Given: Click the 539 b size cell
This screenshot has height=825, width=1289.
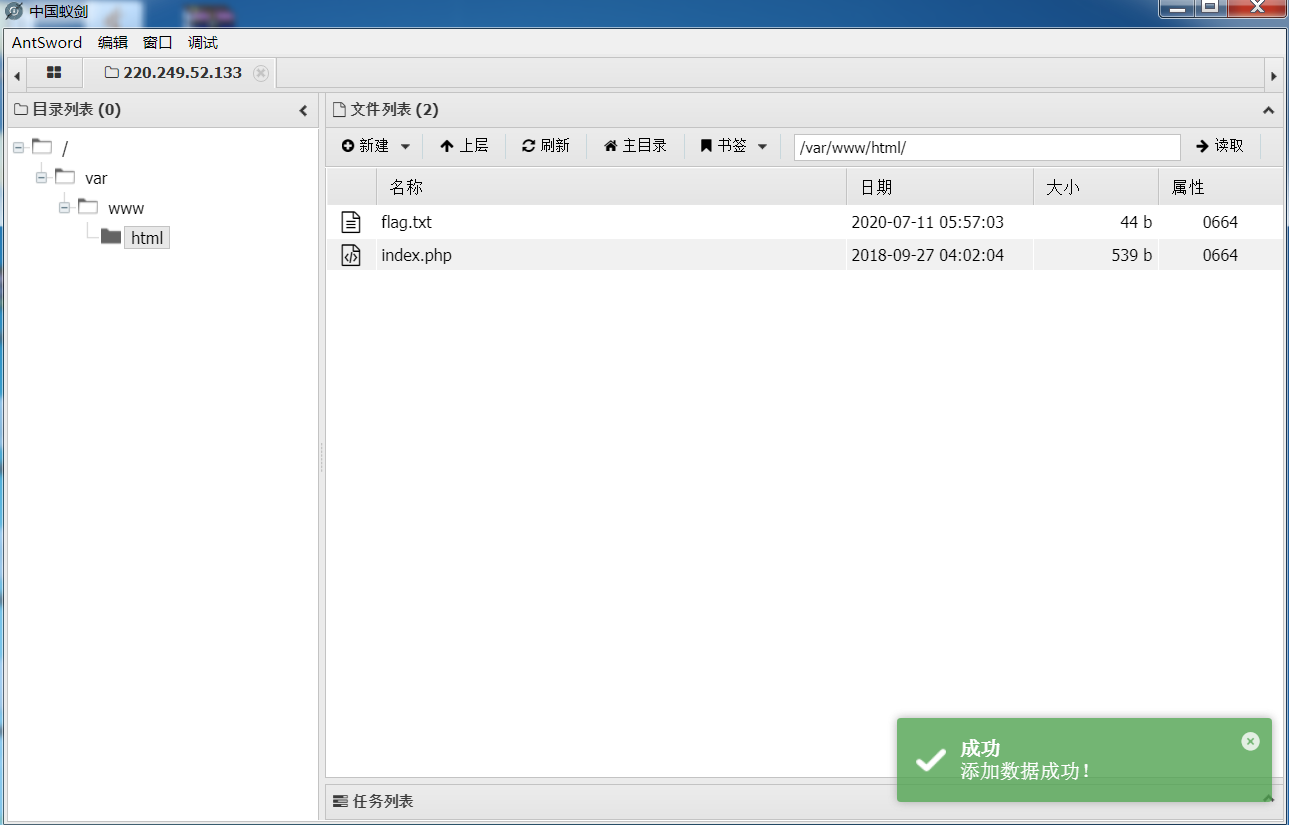Looking at the screenshot, I should pos(1131,255).
